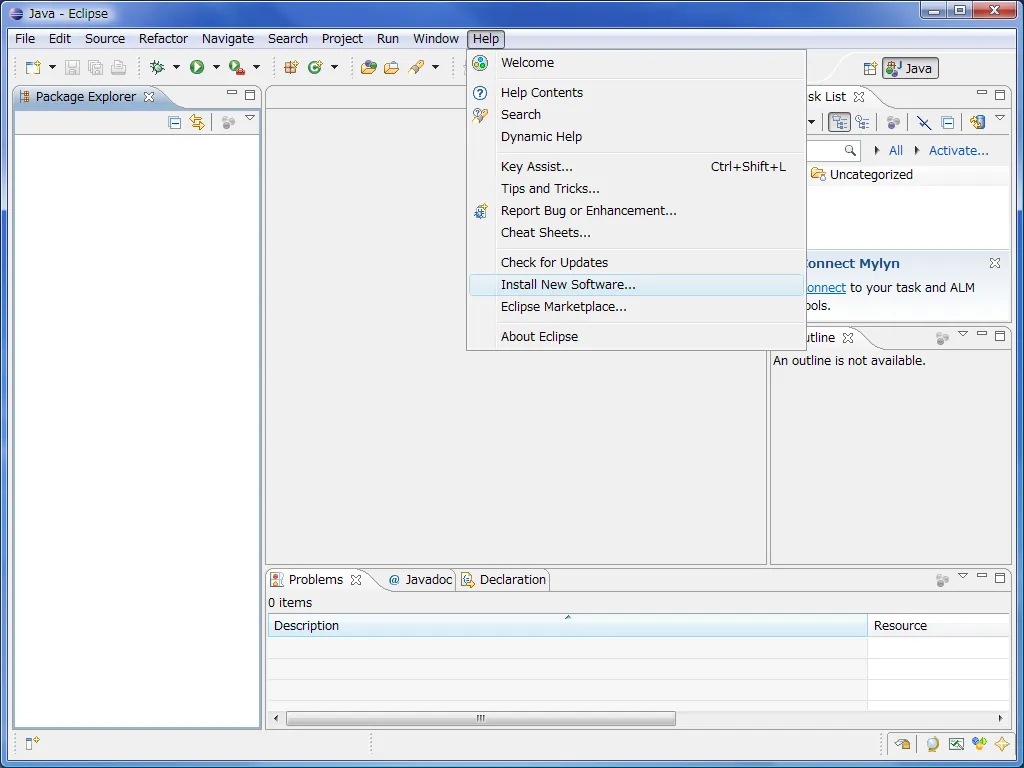Open the Search toolbar dropdown arrow
Screen dimensions: 1024x768
[435, 67]
